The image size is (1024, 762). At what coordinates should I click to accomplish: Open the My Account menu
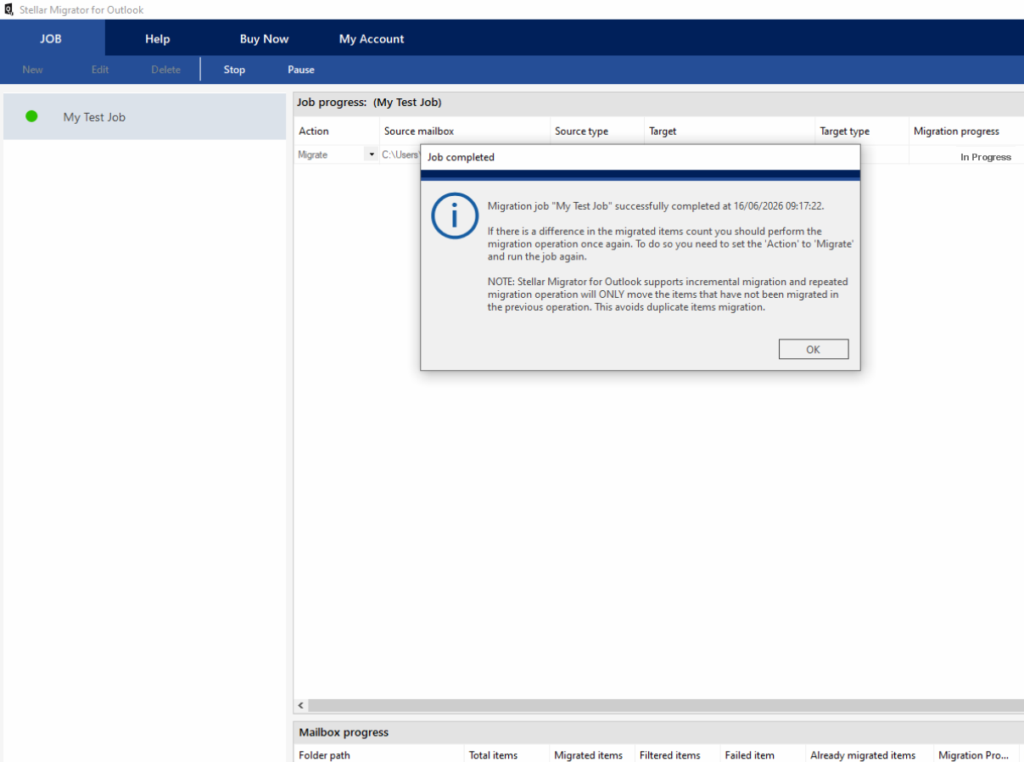click(x=371, y=39)
